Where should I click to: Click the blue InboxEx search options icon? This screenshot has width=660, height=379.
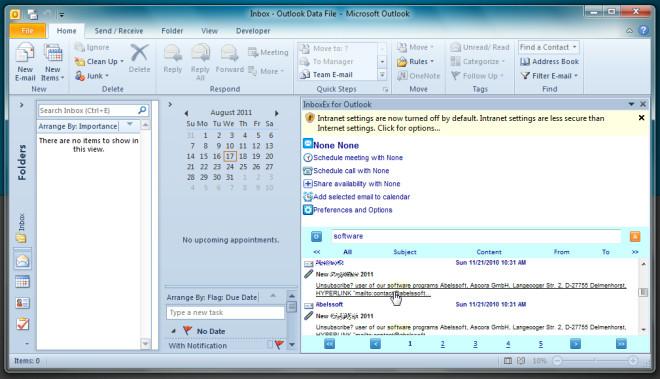coord(317,236)
